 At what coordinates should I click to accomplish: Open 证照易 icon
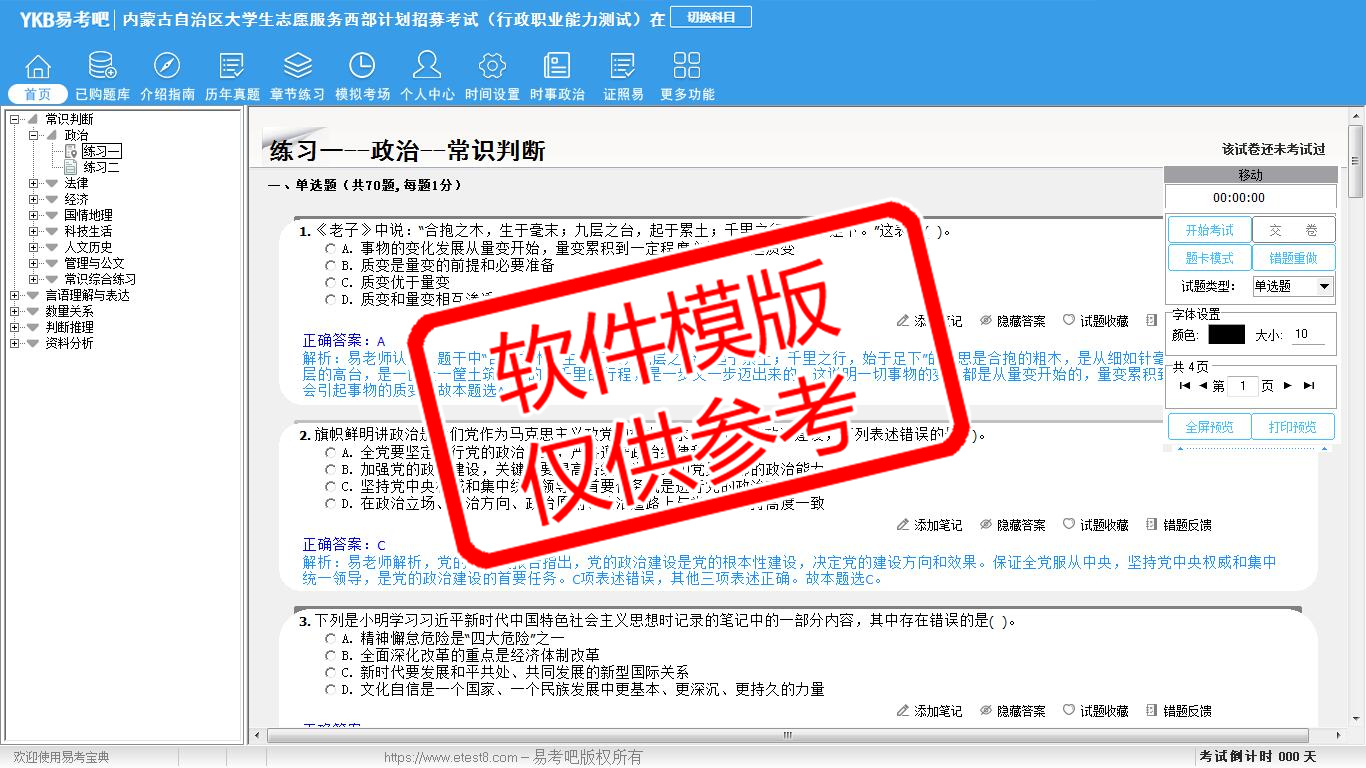[623, 66]
